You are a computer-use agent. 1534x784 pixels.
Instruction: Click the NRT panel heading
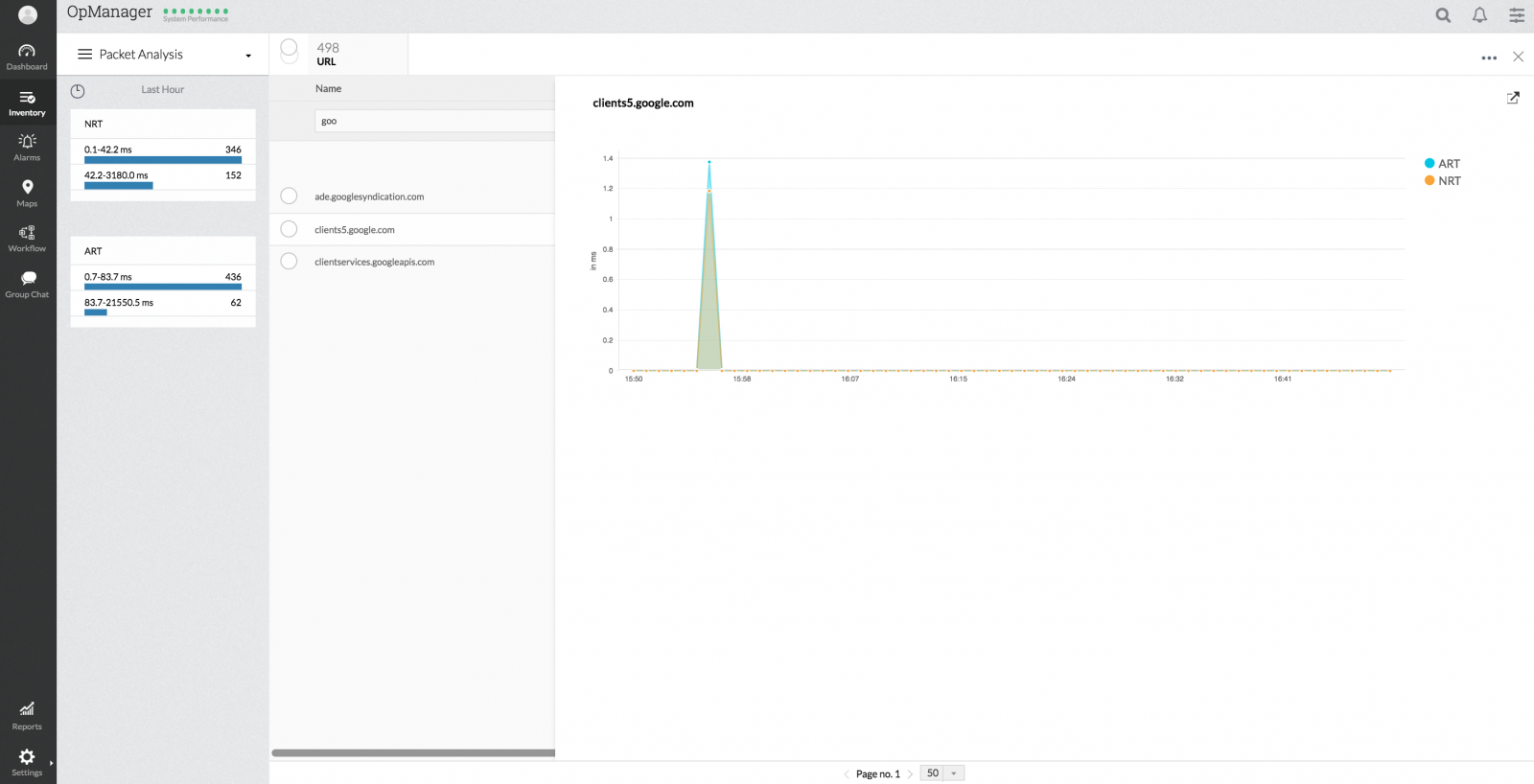point(94,125)
